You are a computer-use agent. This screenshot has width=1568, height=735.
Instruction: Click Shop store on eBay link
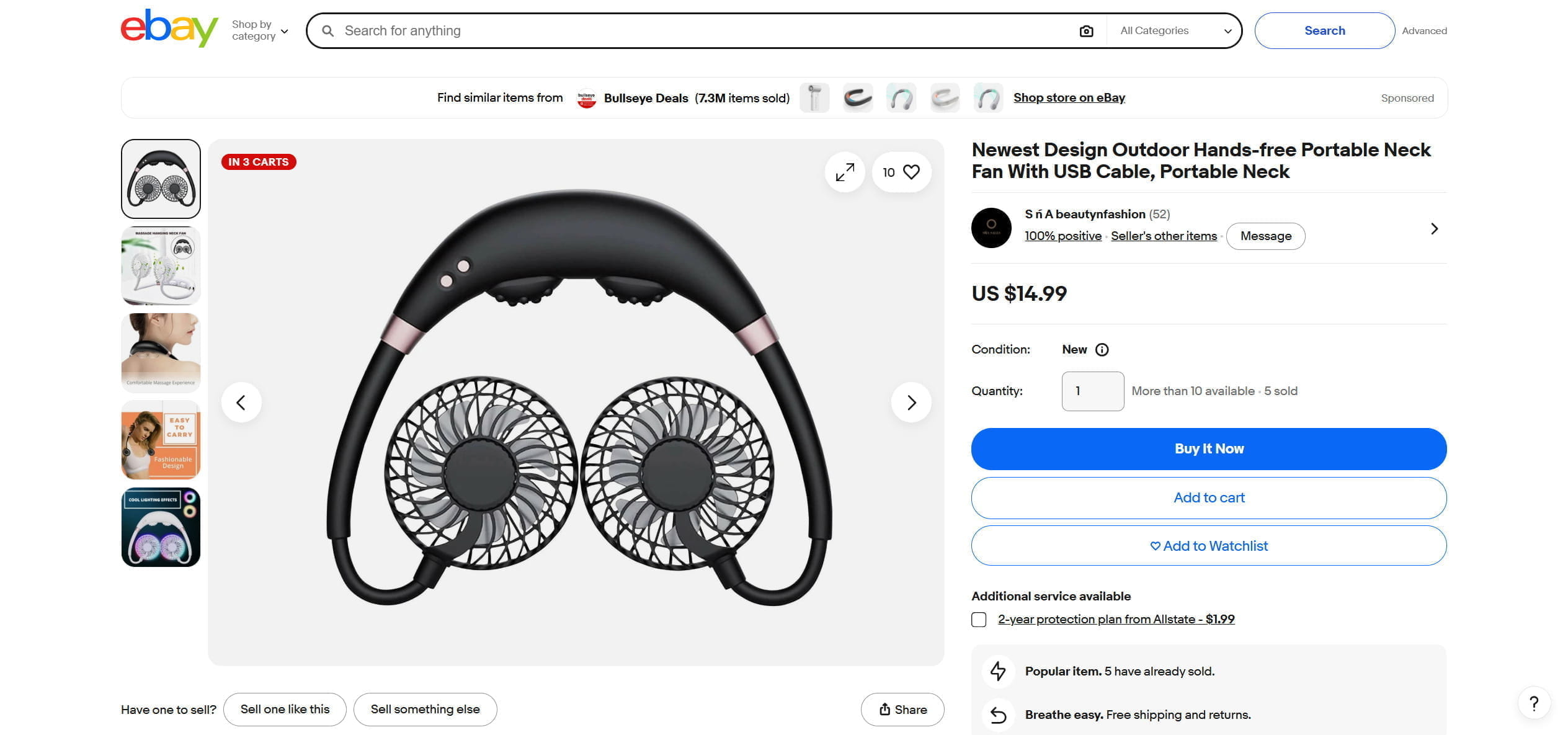[x=1069, y=97]
